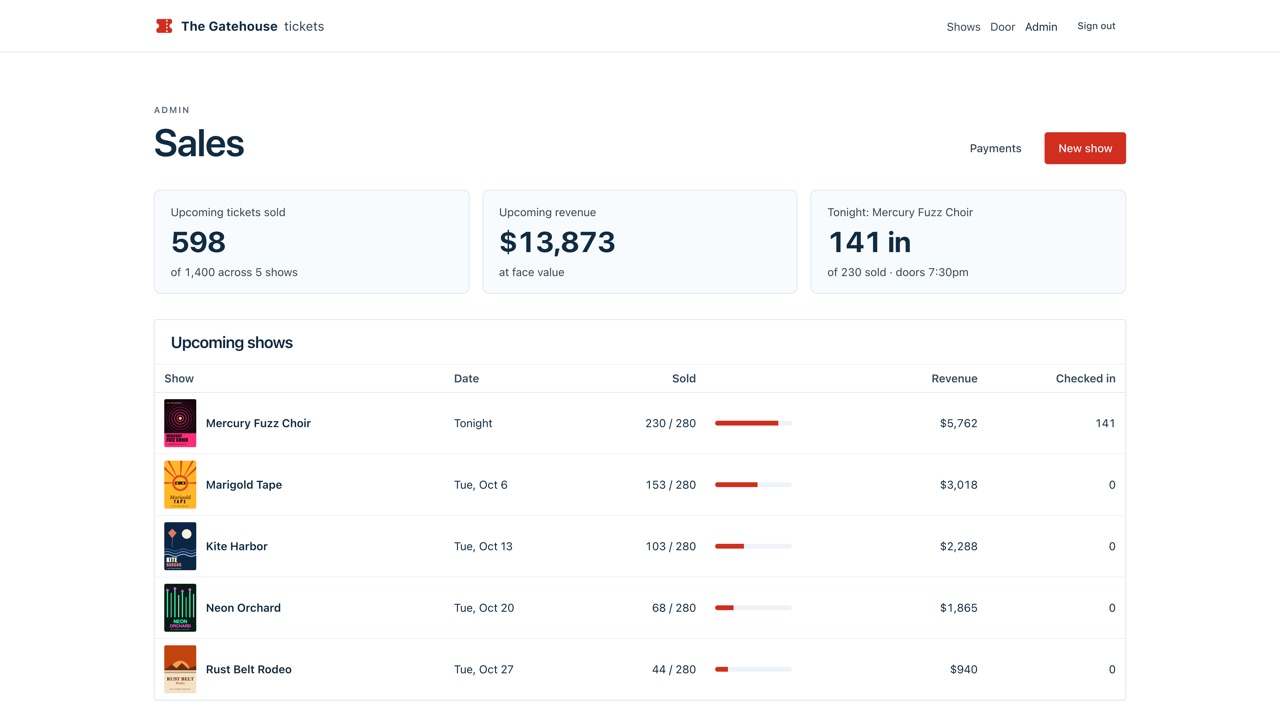Select the Admin nav item
The width and height of the screenshot is (1280, 720).
click(x=1041, y=27)
